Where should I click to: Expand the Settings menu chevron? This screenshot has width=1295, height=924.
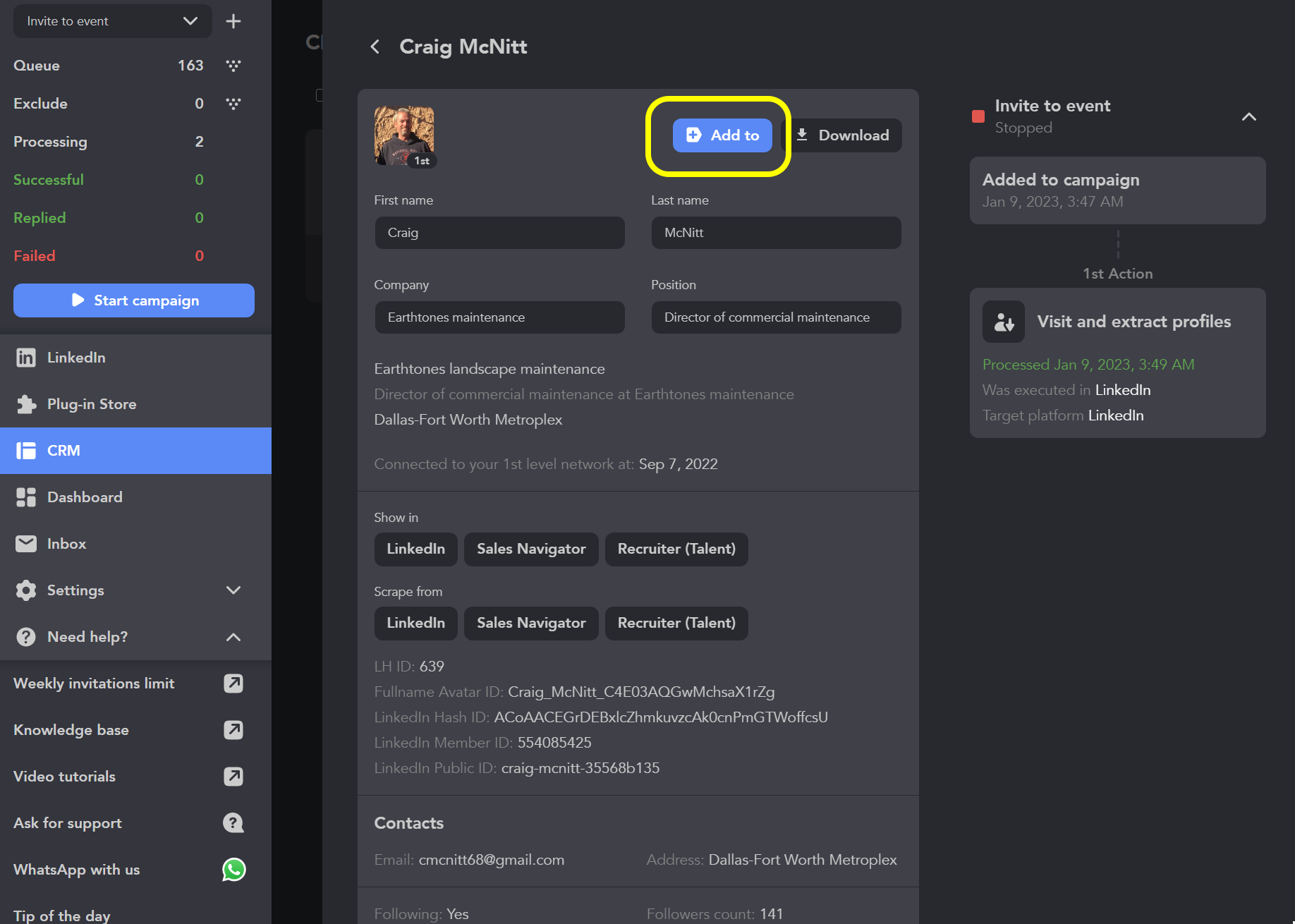point(233,590)
